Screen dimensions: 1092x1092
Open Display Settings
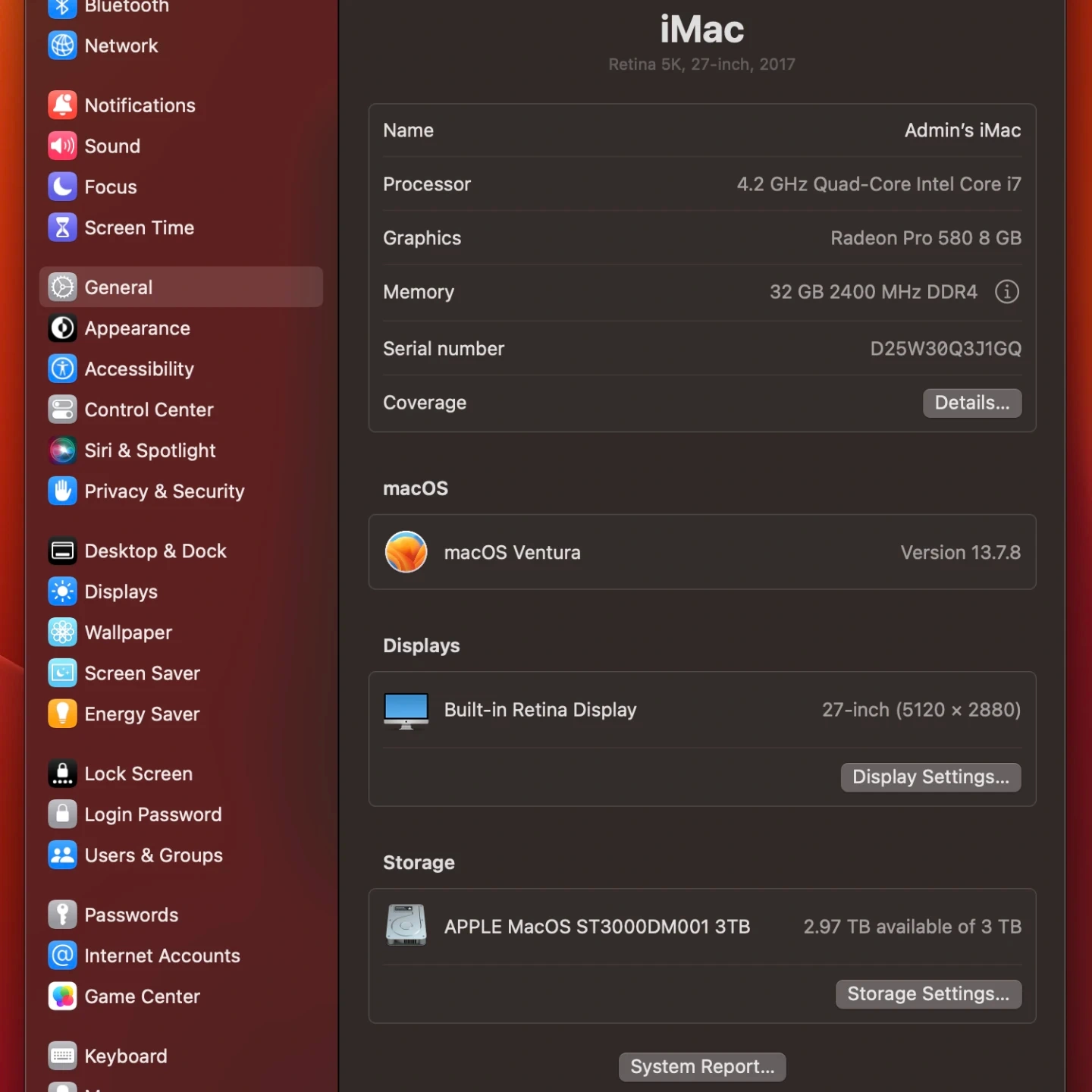coord(930,777)
